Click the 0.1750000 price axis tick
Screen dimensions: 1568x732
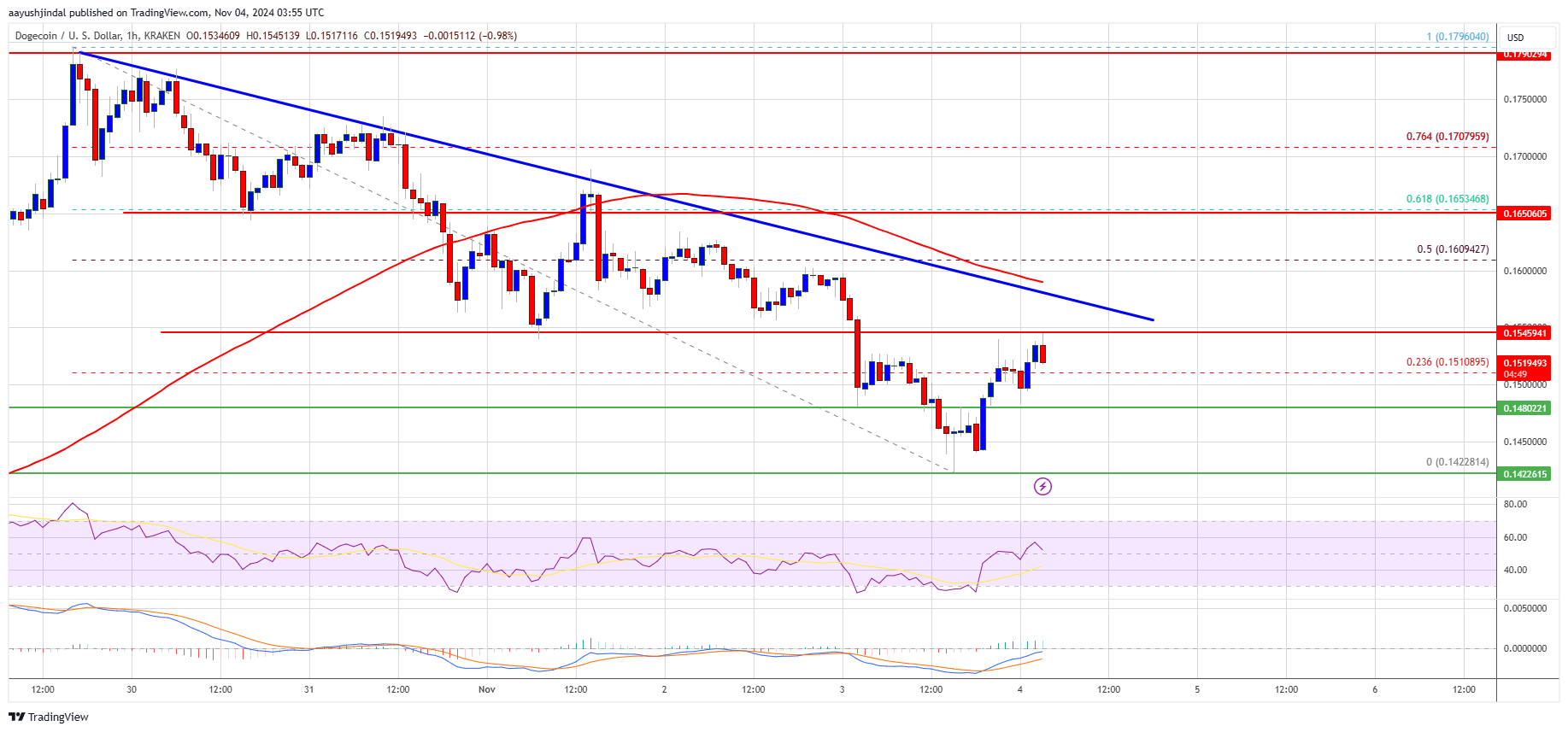[1525, 100]
